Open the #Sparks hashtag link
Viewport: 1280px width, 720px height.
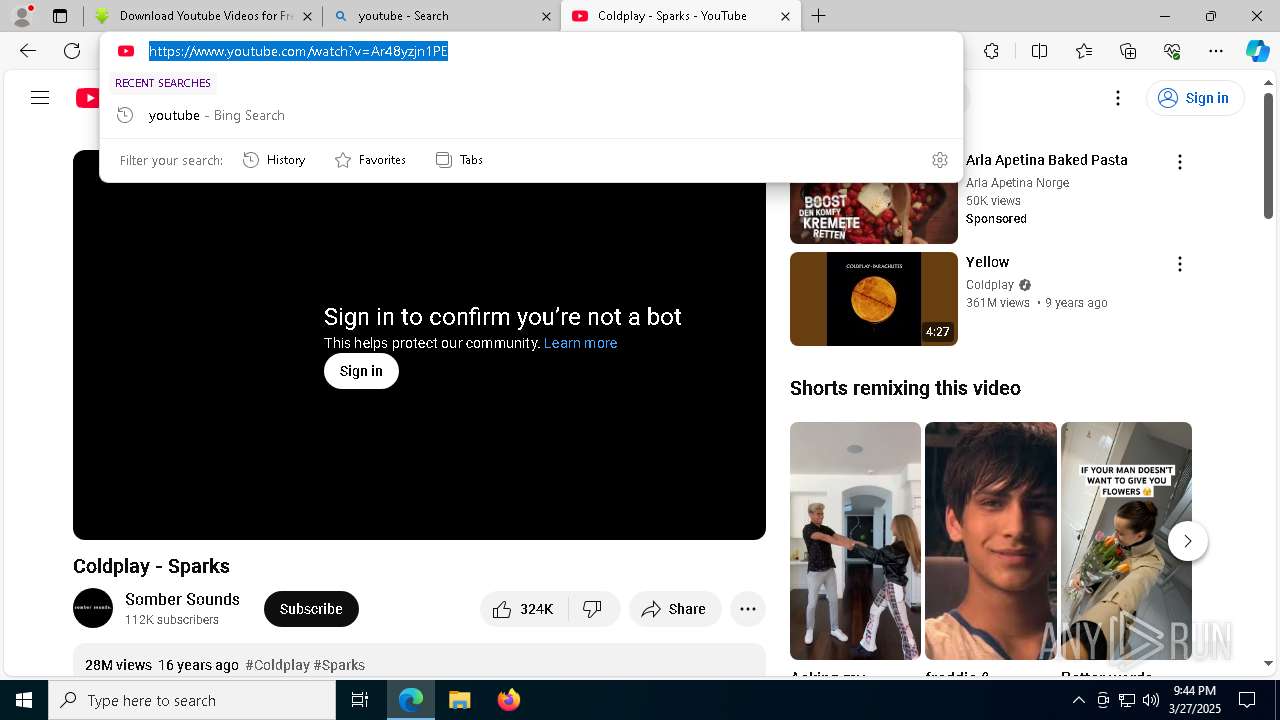[339, 665]
